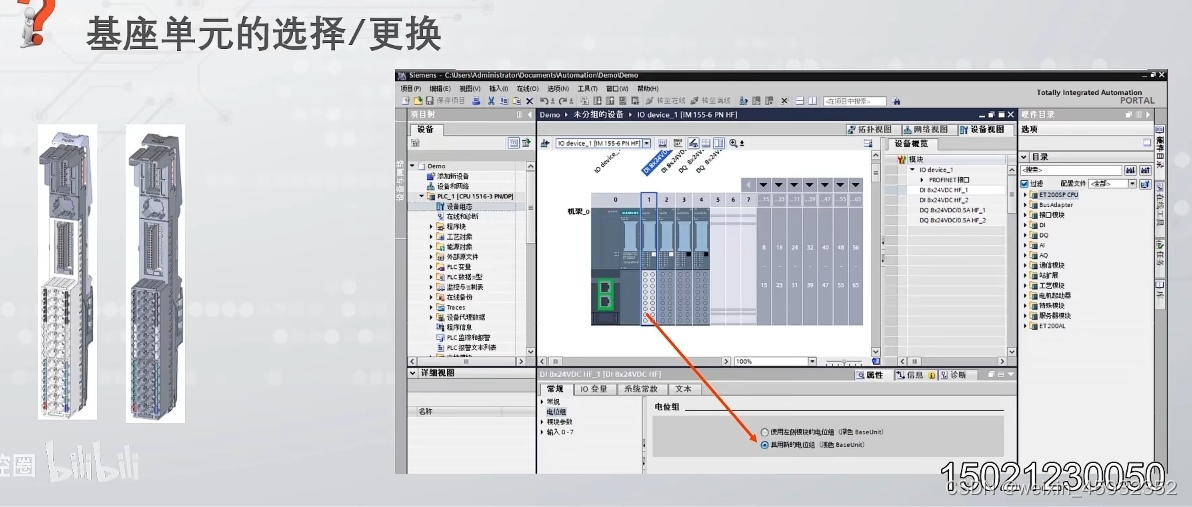Select the IO 变量 tab
1192x507 pixels.
593,389
